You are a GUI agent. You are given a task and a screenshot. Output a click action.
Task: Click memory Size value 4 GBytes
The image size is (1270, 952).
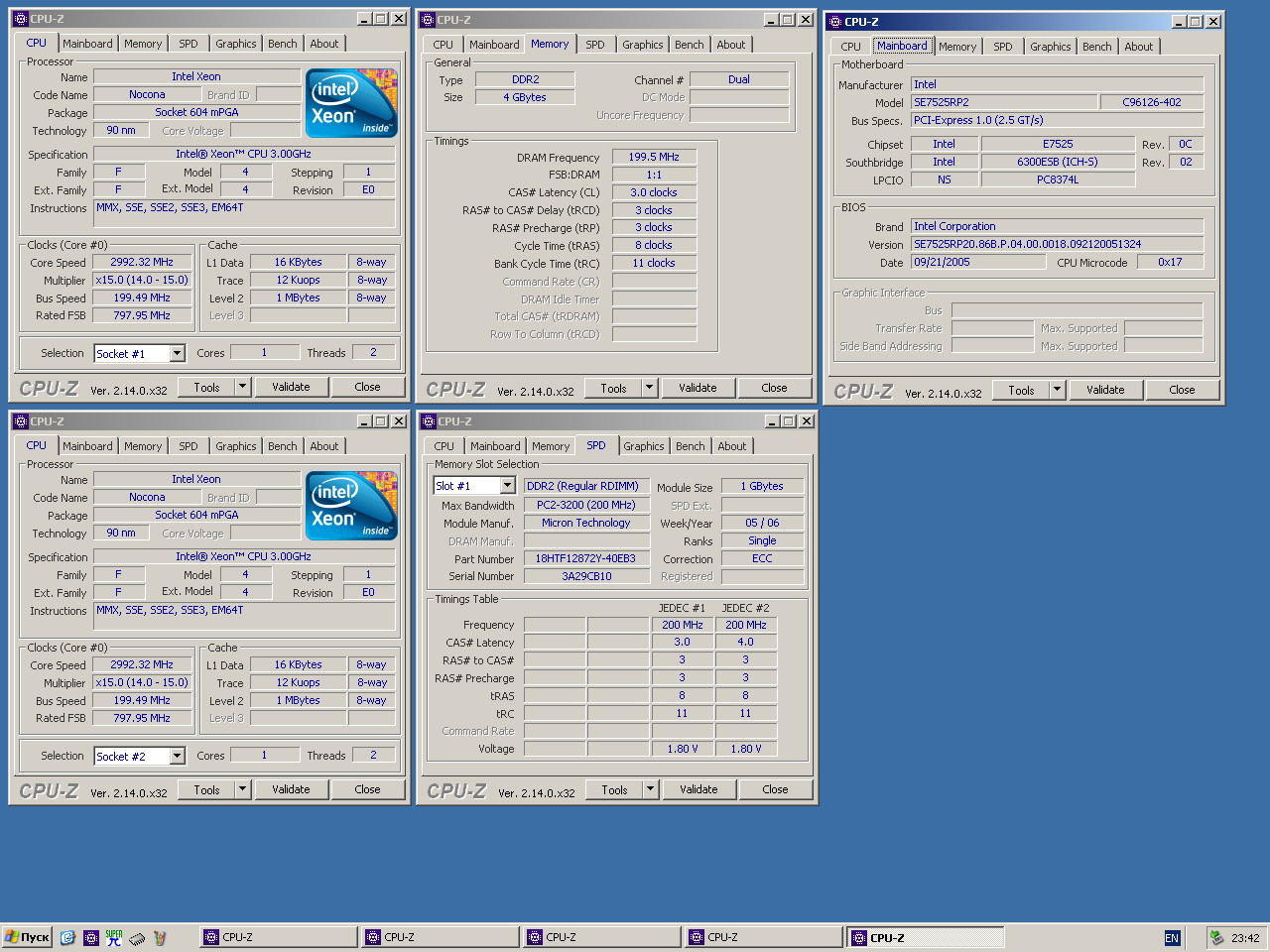pyautogui.click(x=525, y=97)
